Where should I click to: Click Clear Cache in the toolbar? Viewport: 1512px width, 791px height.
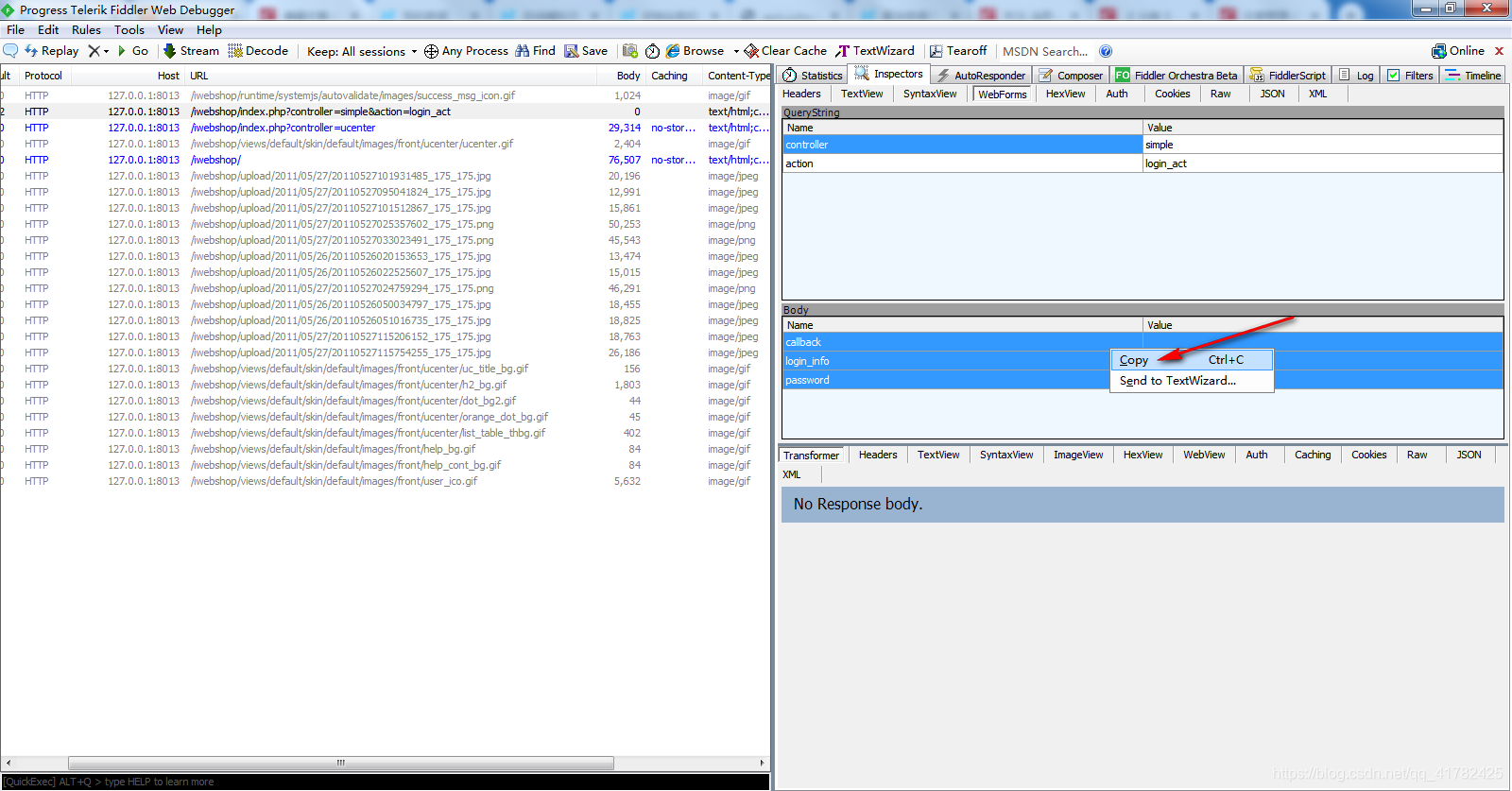[x=785, y=51]
